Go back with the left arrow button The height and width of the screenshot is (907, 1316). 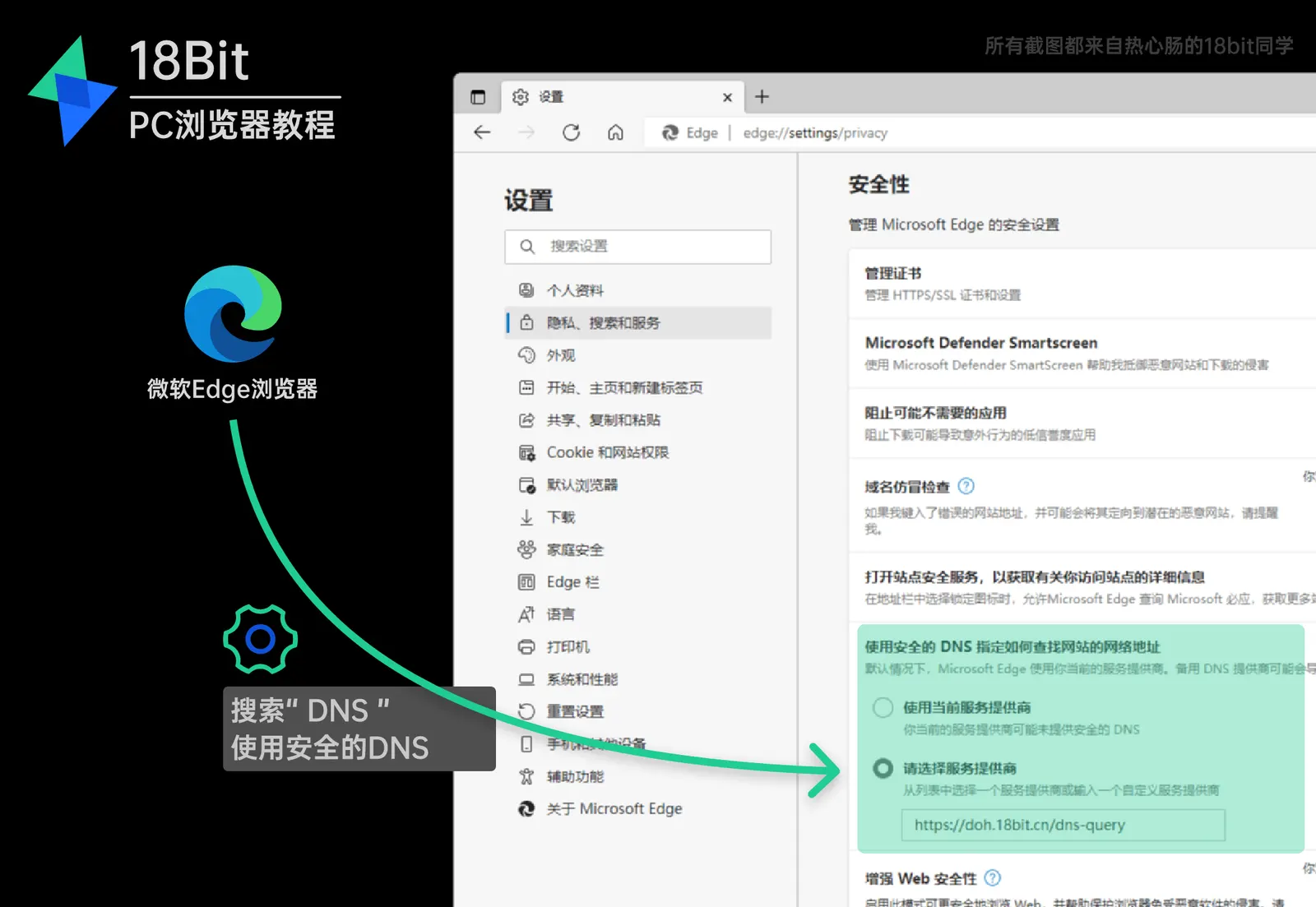point(482,132)
